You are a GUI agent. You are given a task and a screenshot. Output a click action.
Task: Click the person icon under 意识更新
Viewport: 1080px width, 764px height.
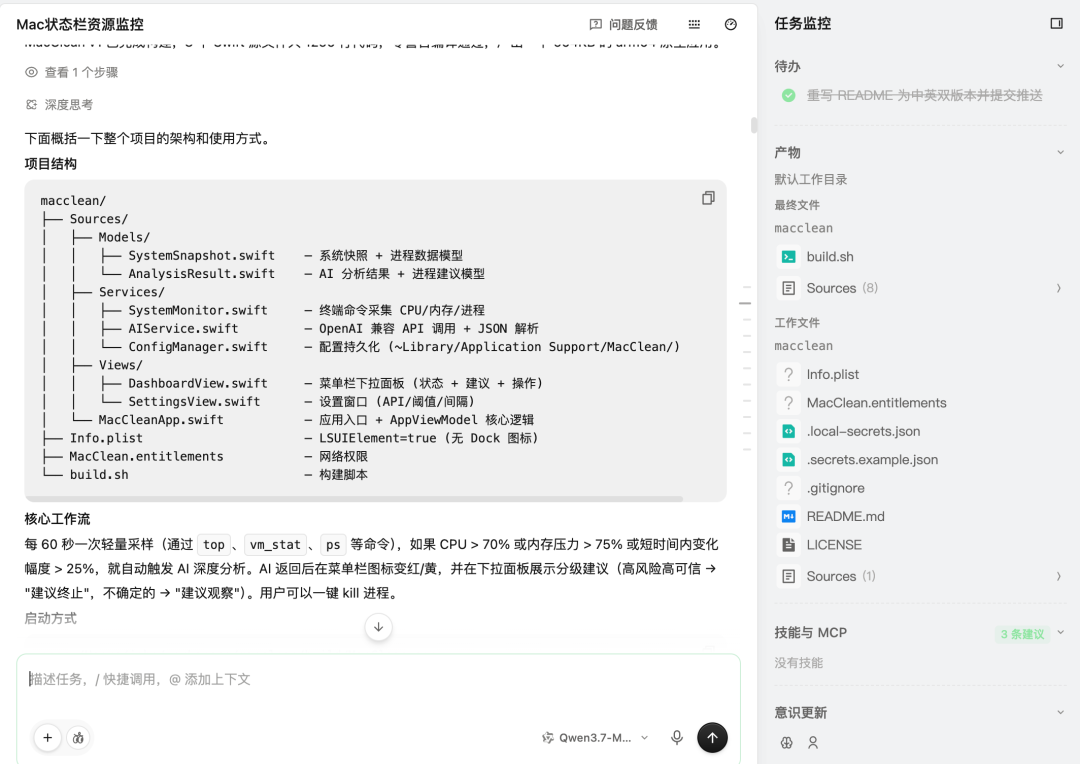(x=813, y=743)
